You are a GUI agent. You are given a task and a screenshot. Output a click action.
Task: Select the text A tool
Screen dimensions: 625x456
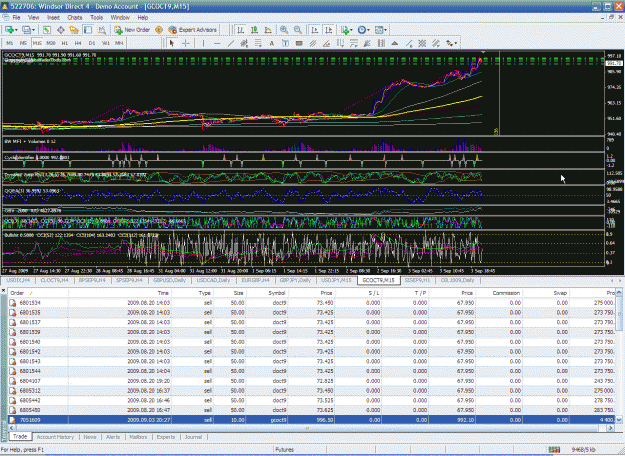[272, 43]
